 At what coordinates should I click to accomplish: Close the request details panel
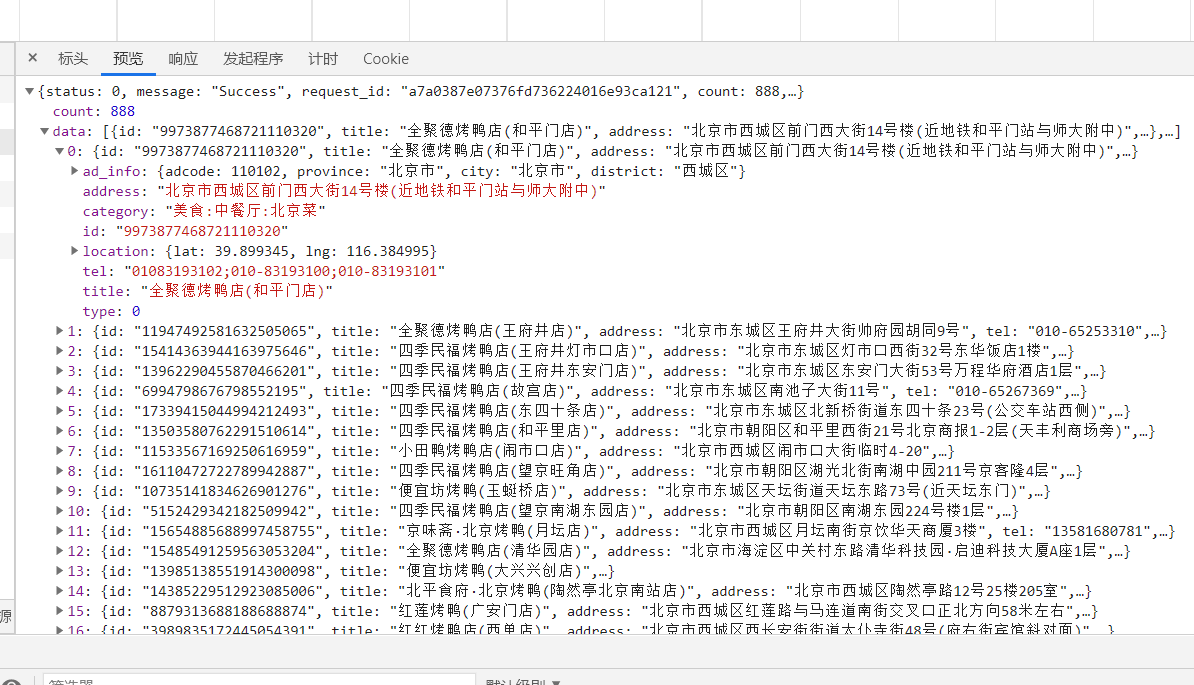click(33, 58)
